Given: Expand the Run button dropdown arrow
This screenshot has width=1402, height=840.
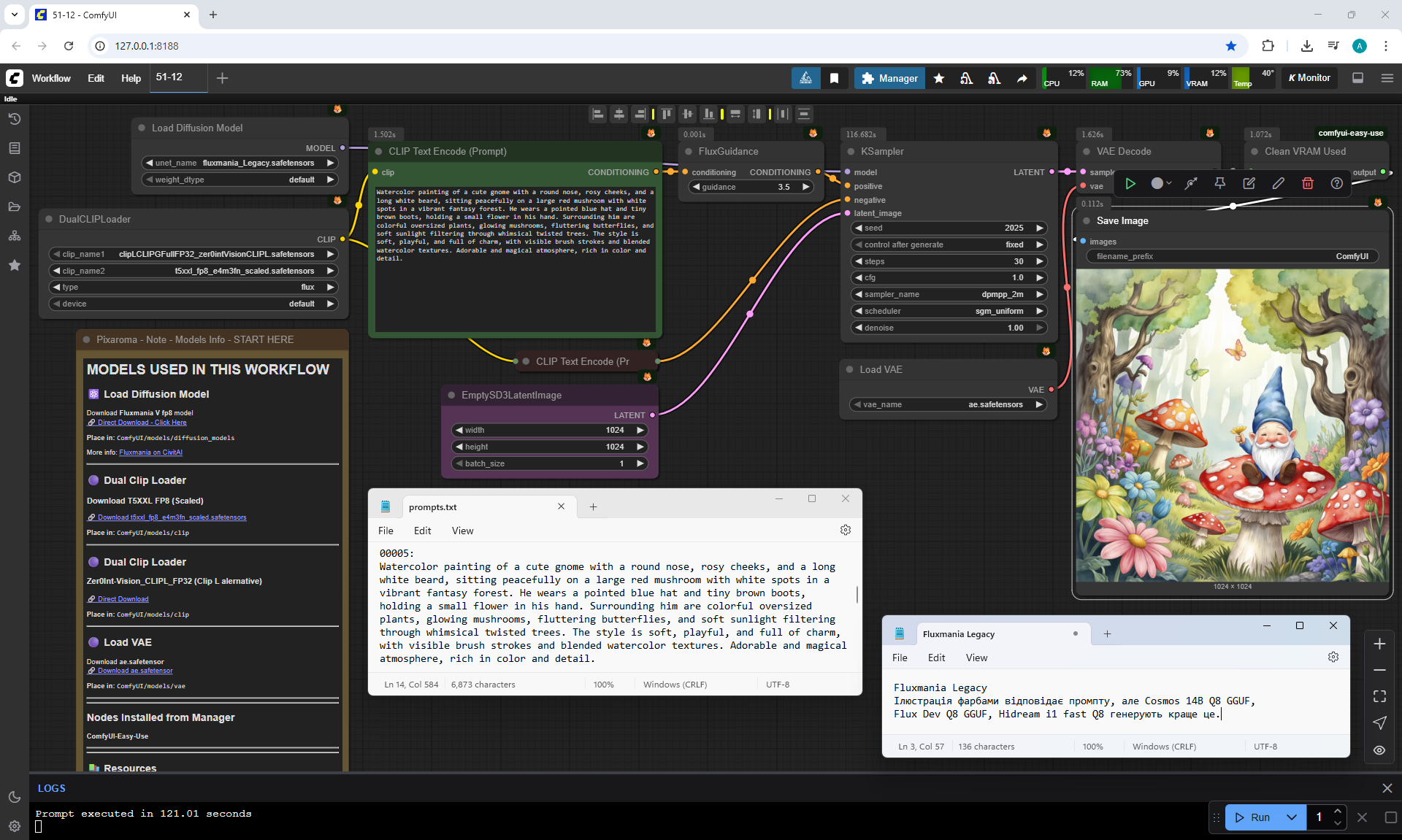Looking at the screenshot, I should [1291, 817].
